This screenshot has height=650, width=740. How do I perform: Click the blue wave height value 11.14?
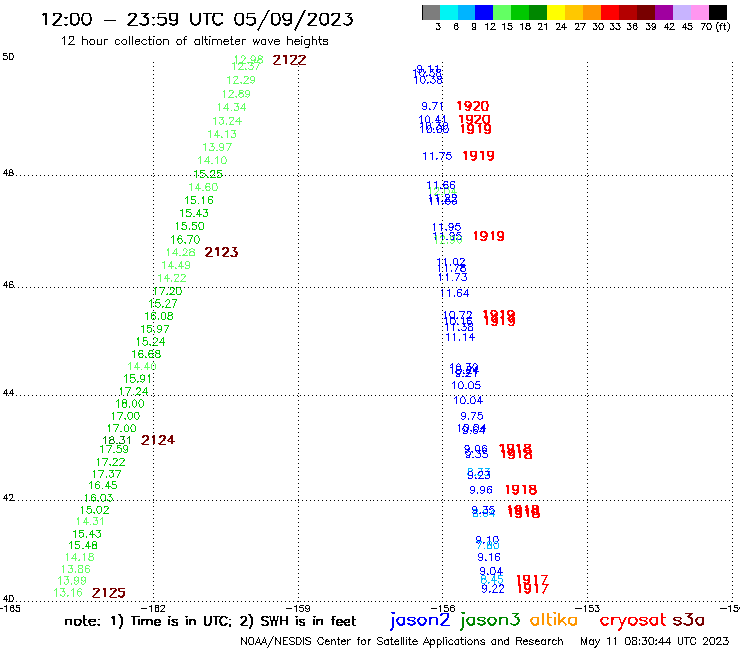460,337
